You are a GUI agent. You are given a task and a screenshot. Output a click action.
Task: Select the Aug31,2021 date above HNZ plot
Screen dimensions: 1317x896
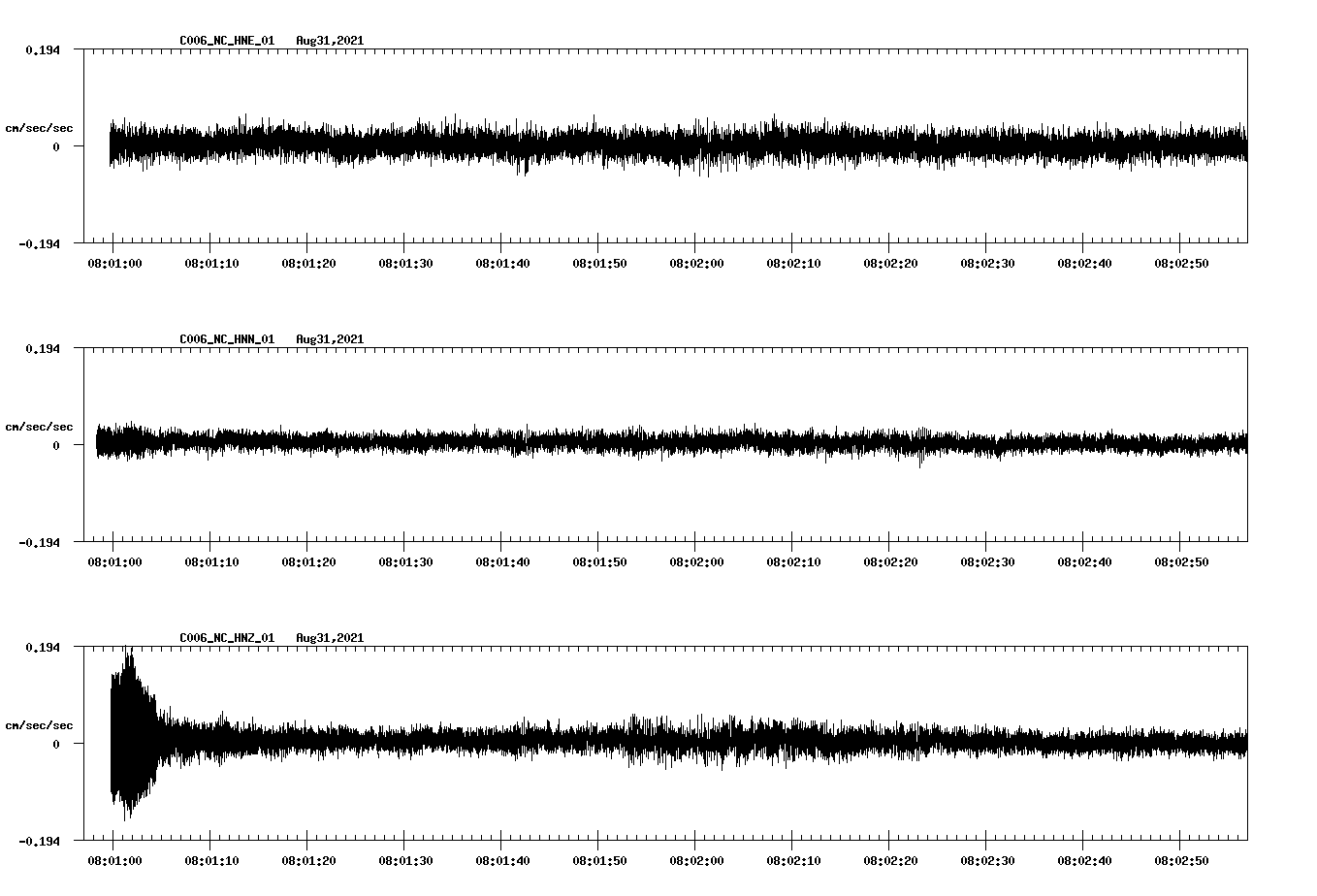point(330,638)
